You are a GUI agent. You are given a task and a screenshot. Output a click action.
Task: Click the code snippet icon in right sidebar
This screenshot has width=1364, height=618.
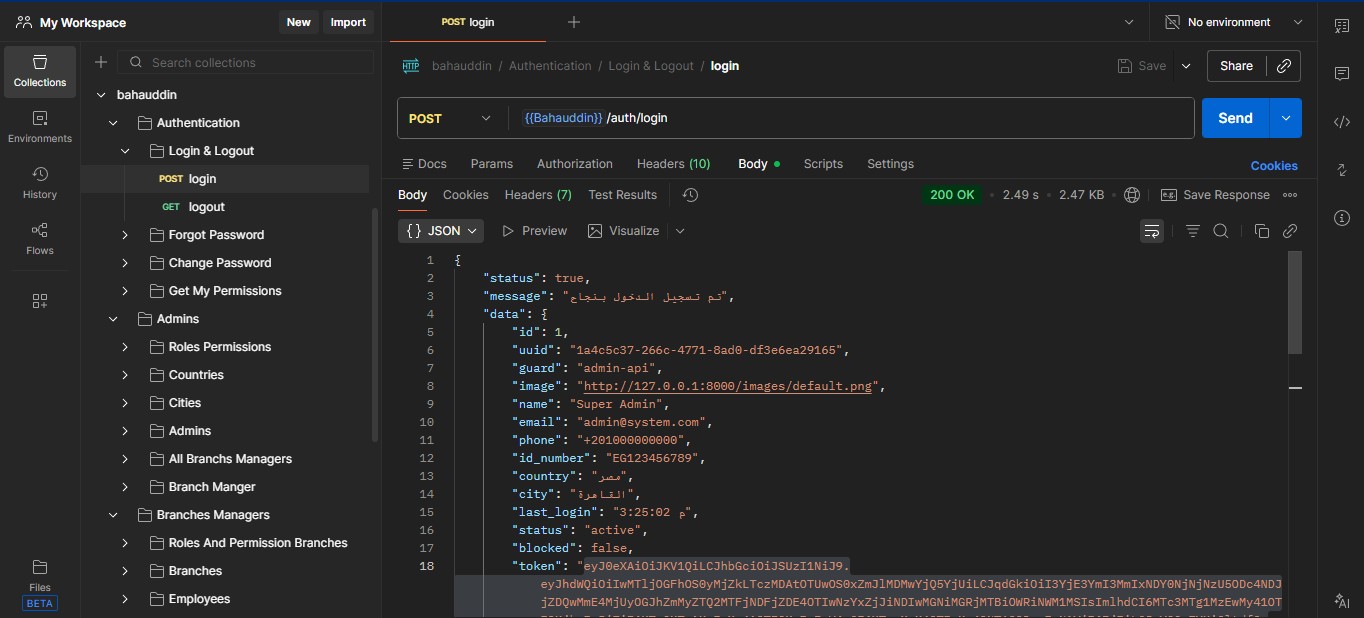1342,122
